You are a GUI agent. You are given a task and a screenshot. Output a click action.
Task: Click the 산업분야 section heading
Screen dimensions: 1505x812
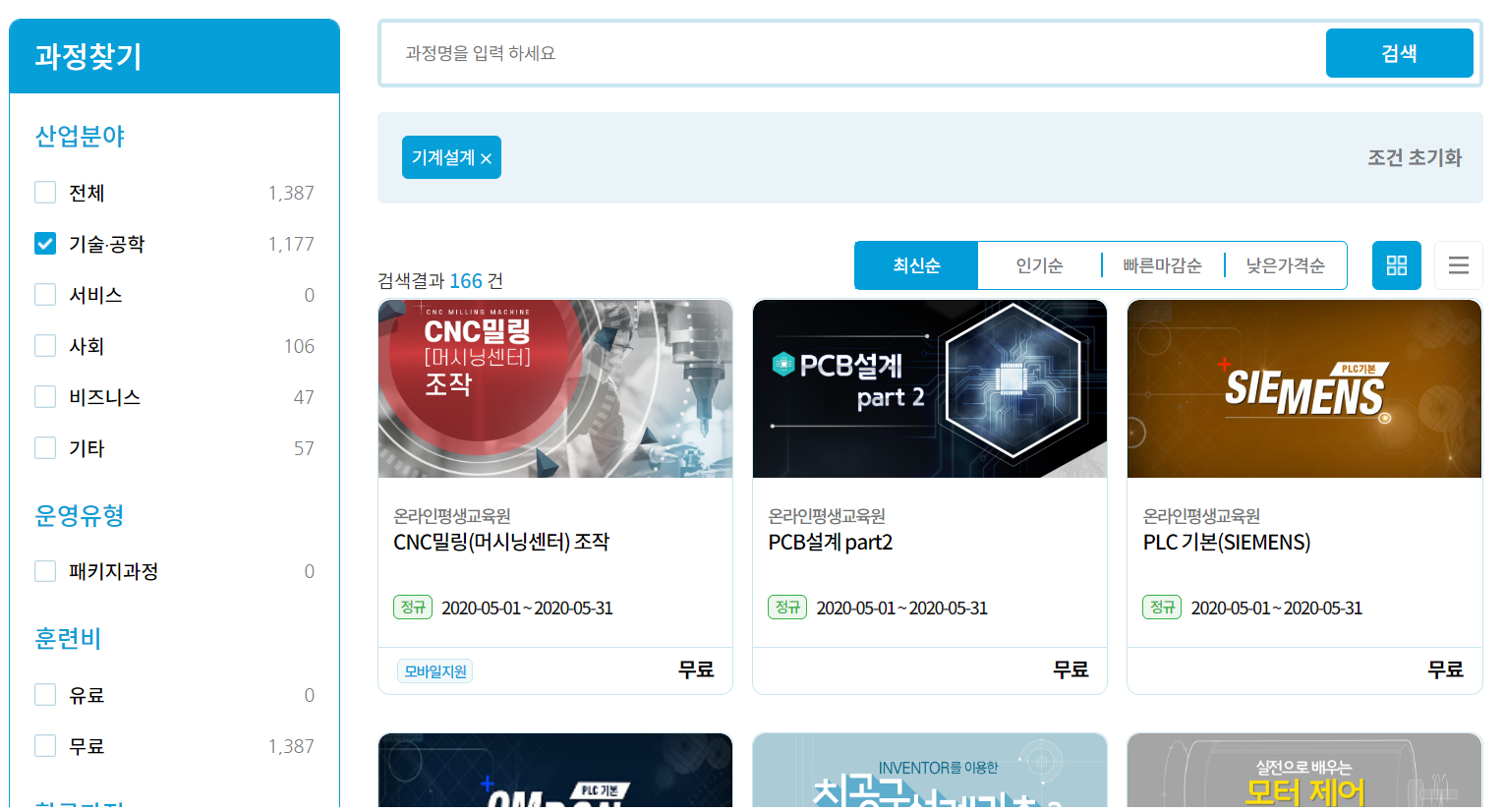80,136
